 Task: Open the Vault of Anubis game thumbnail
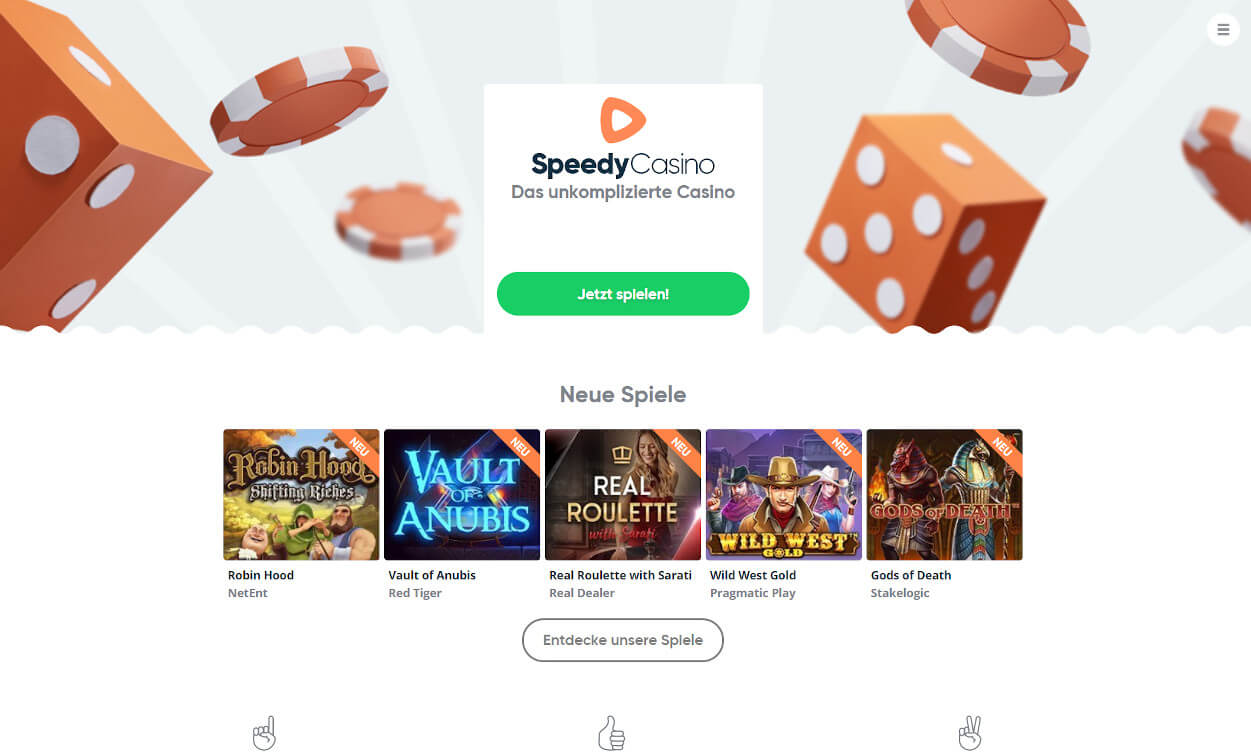click(x=462, y=495)
